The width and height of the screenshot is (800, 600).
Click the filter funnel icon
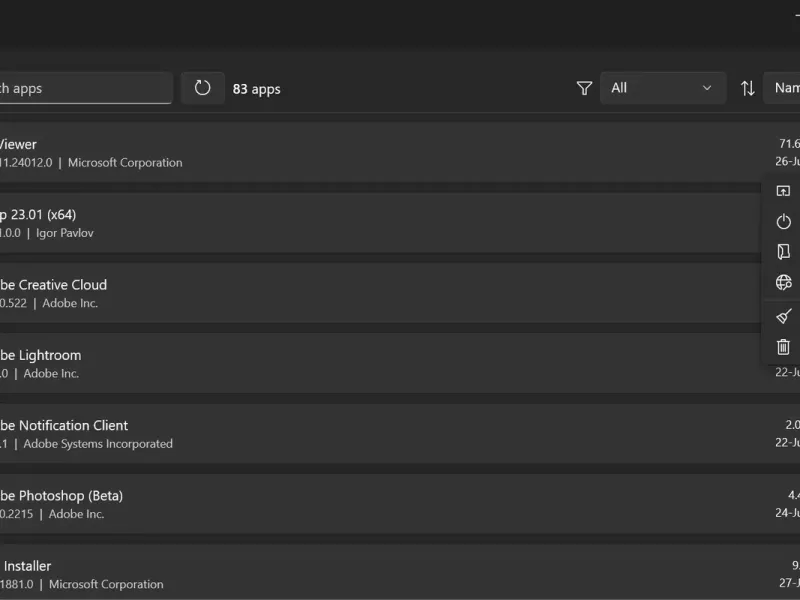584,88
